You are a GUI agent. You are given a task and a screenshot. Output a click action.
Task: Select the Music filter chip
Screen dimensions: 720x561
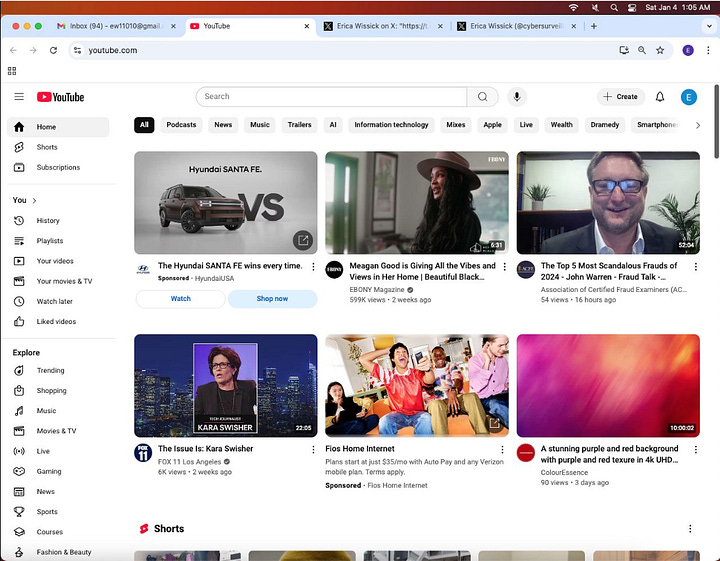tap(259, 125)
